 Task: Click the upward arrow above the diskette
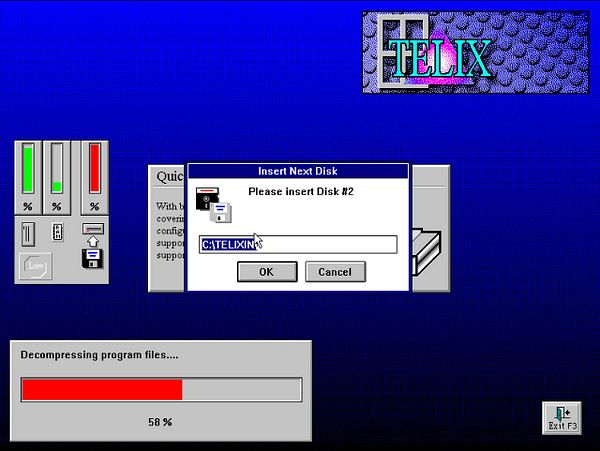[x=93, y=241]
